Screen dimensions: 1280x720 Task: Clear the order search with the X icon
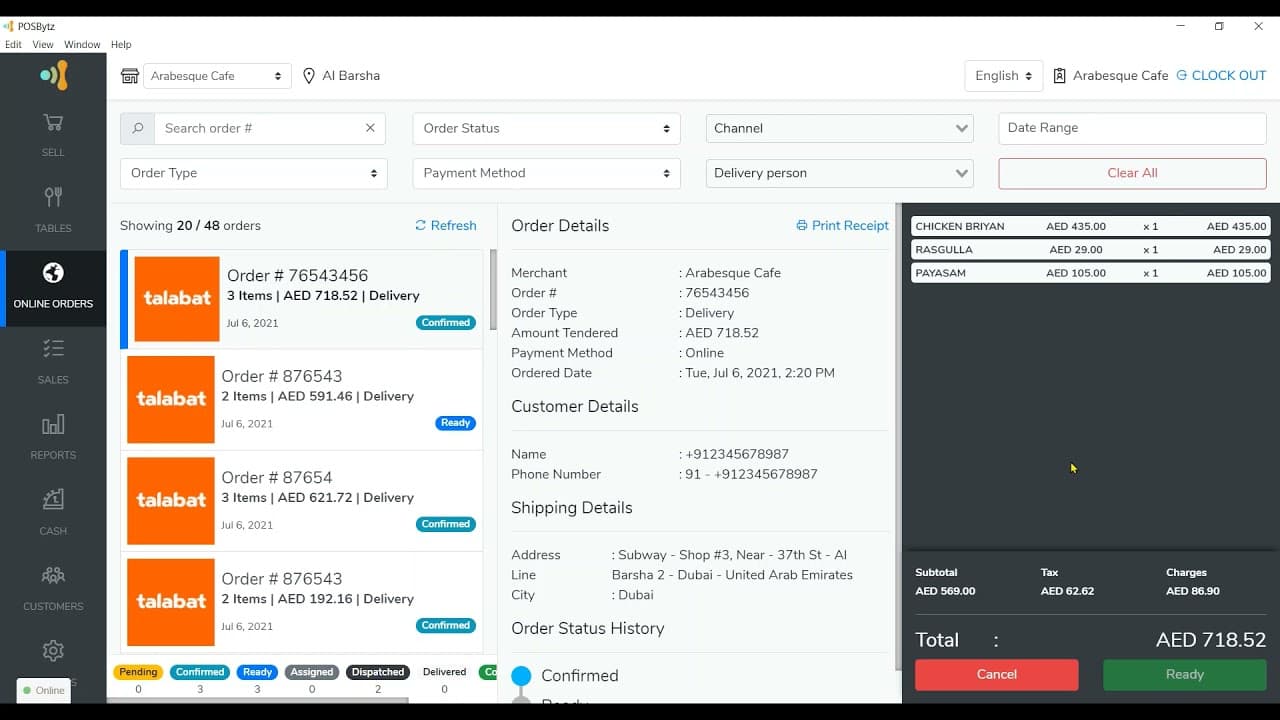point(370,128)
